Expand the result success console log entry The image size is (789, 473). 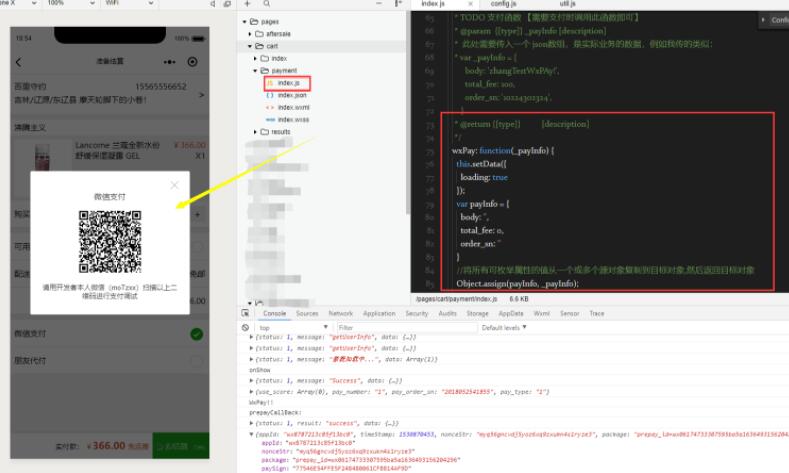[x=251, y=423]
